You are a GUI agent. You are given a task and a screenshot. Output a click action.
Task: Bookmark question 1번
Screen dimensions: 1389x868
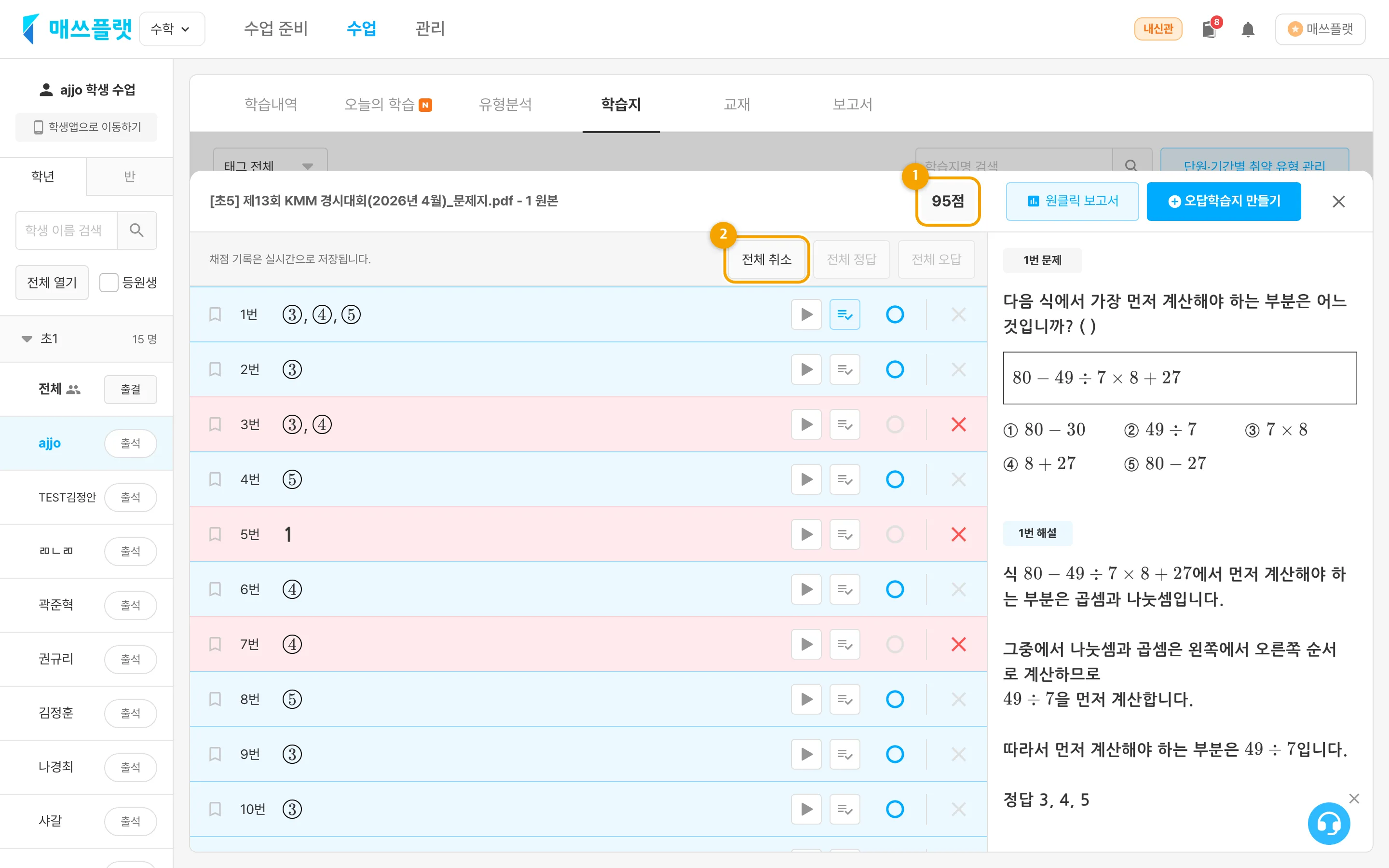(x=215, y=314)
